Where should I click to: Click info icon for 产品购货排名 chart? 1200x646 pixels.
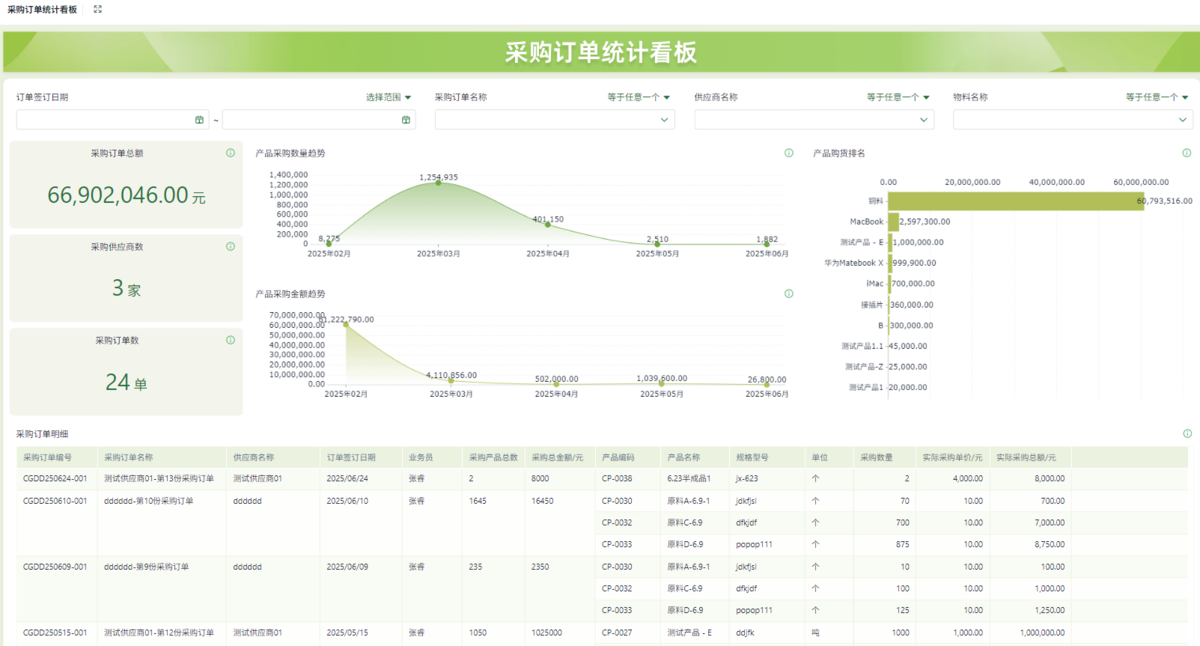[x=1186, y=153]
